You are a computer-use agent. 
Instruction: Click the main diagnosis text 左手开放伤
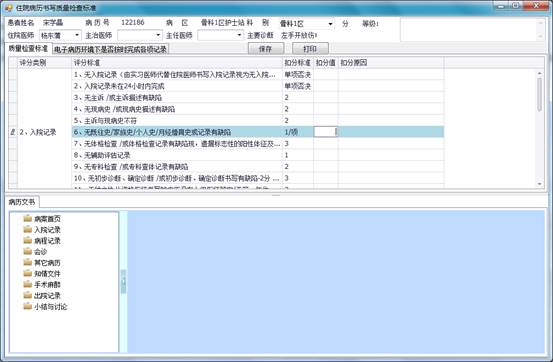click(299, 35)
